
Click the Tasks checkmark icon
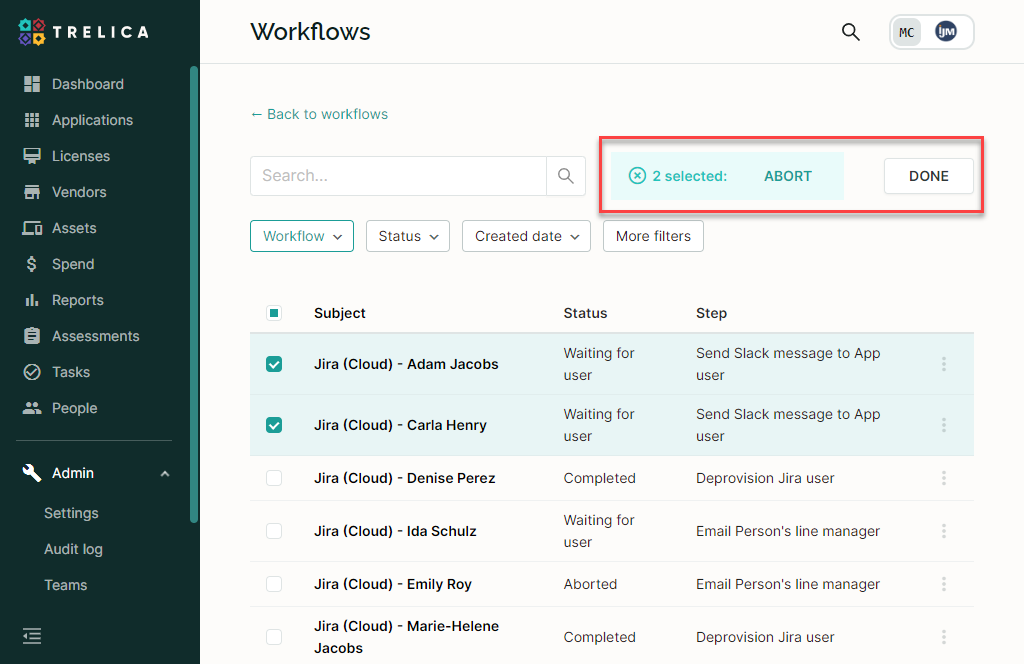32,372
